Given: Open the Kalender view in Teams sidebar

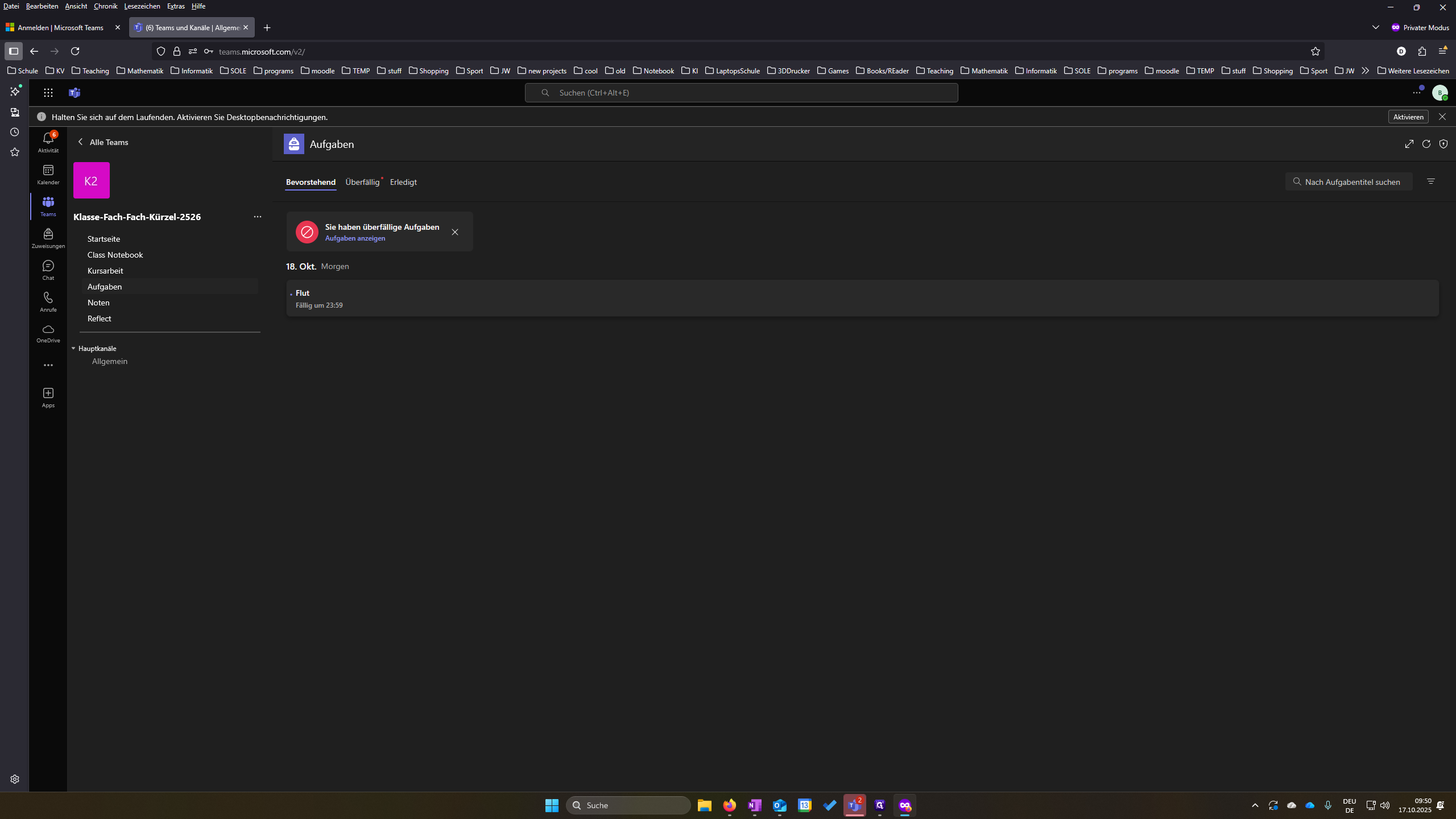Looking at the screenshot, I should point(48,175).
